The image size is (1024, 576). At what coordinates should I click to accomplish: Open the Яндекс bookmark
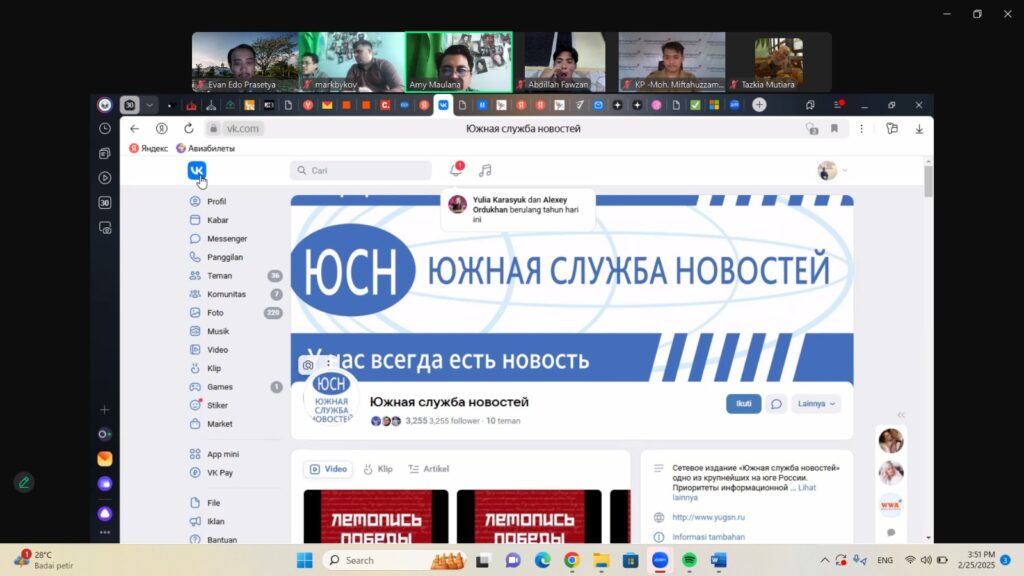[x=149, y=148]
